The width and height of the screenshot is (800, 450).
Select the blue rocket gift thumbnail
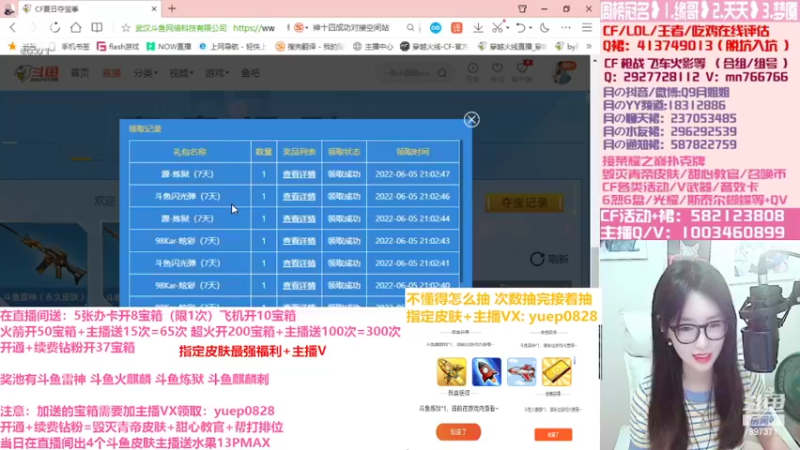point(486,371)
